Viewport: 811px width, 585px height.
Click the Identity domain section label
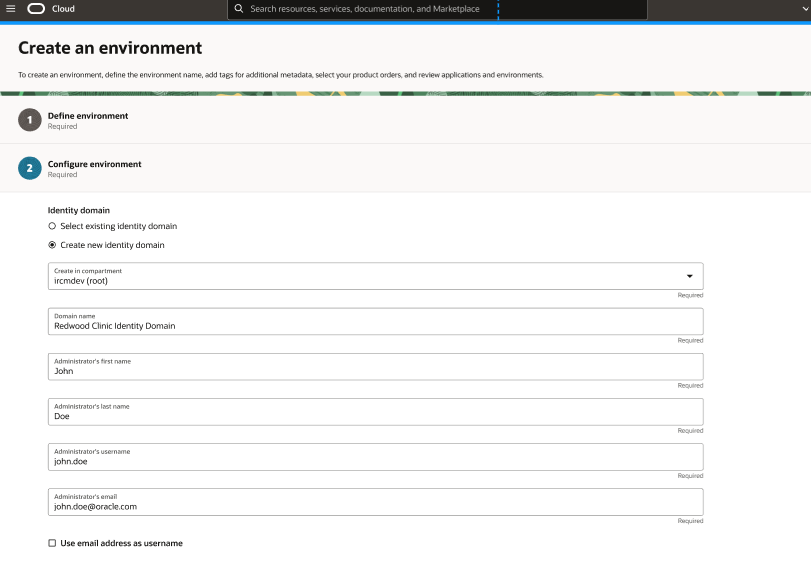pyautogui.click(x=79, y=210)
